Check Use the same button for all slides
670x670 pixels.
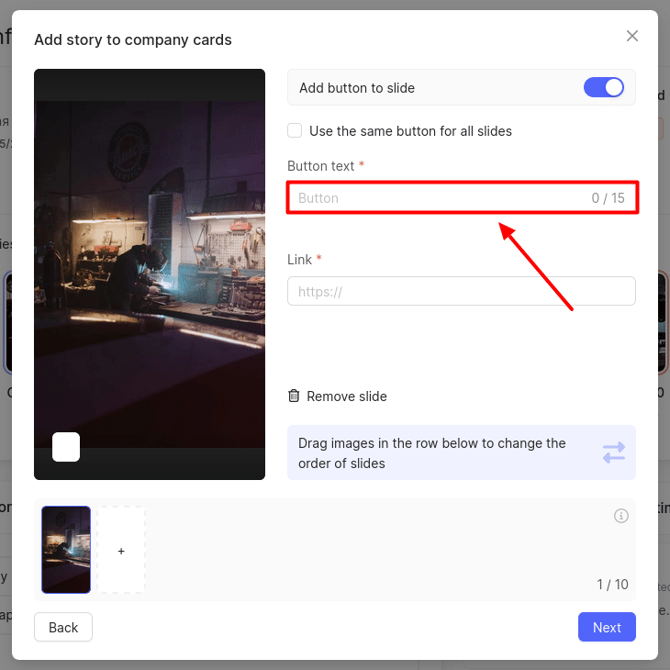click(295, 131)
